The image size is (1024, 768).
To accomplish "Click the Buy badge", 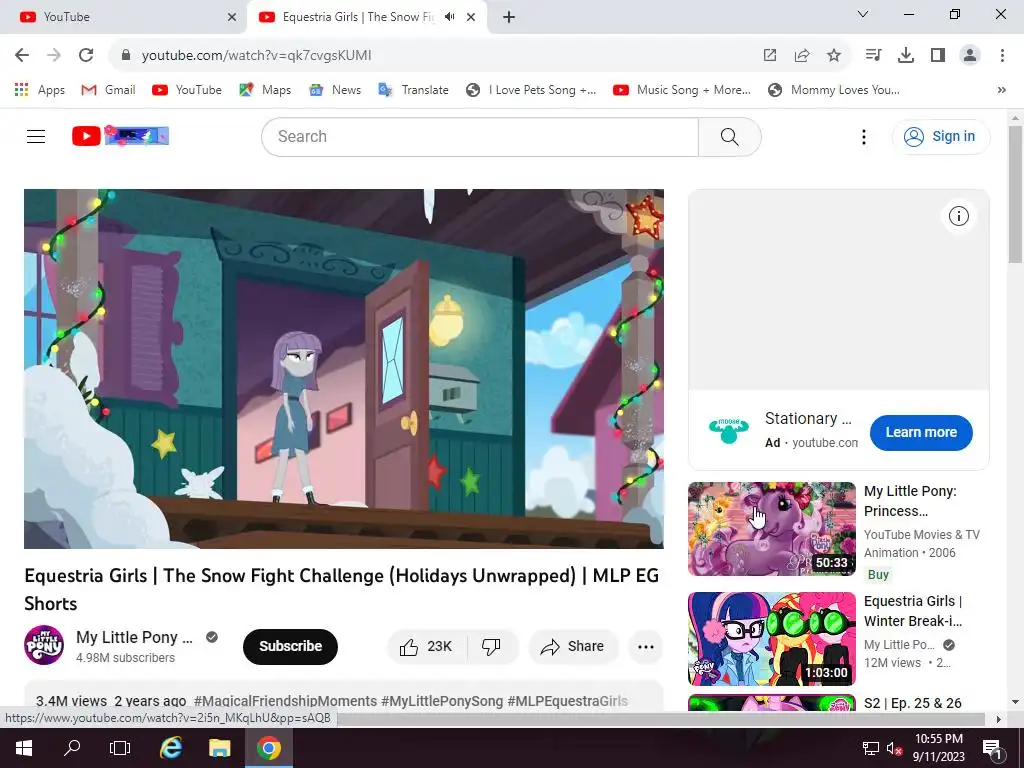I will point(878,575).
